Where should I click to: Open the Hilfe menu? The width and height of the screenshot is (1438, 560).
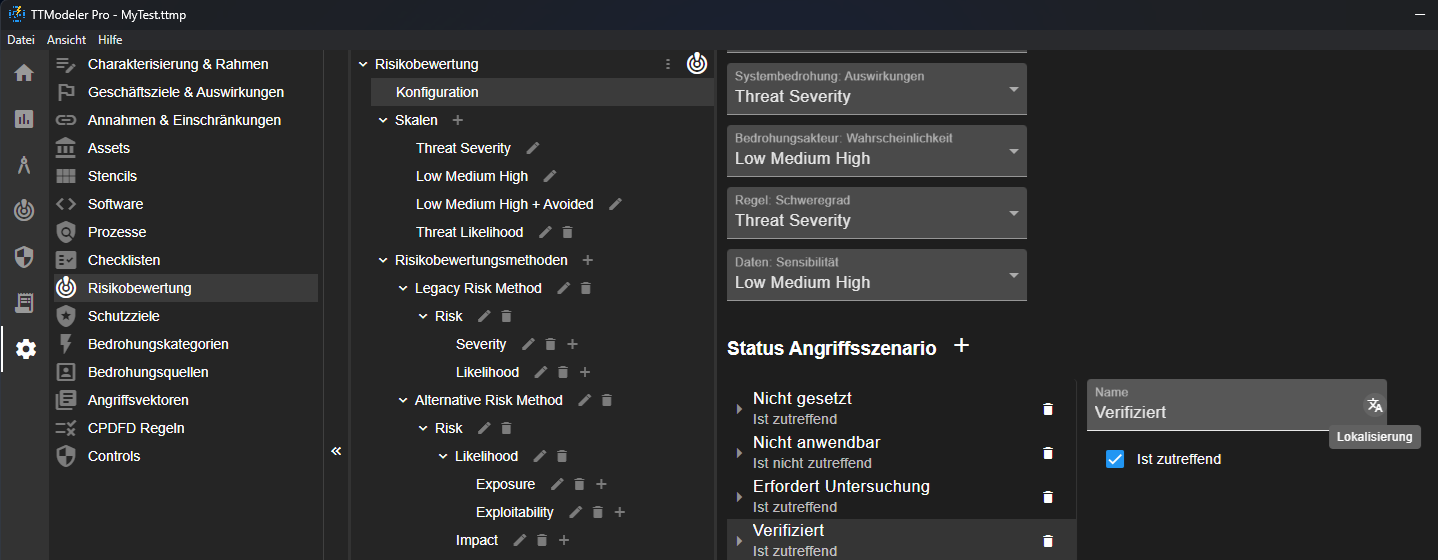coord(110,40)
